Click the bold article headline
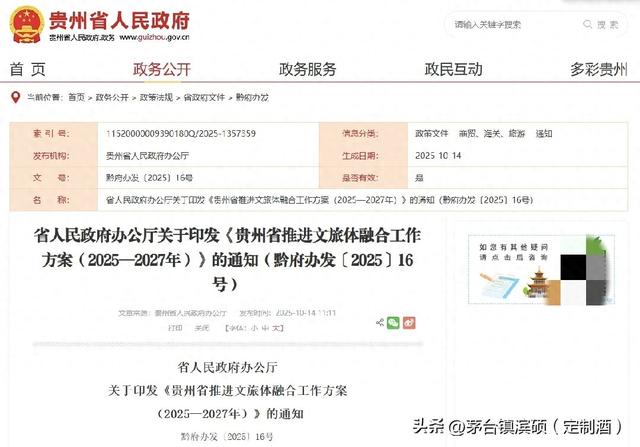The width and height of the screenshot is (640, 447). (x=227, y=260)
